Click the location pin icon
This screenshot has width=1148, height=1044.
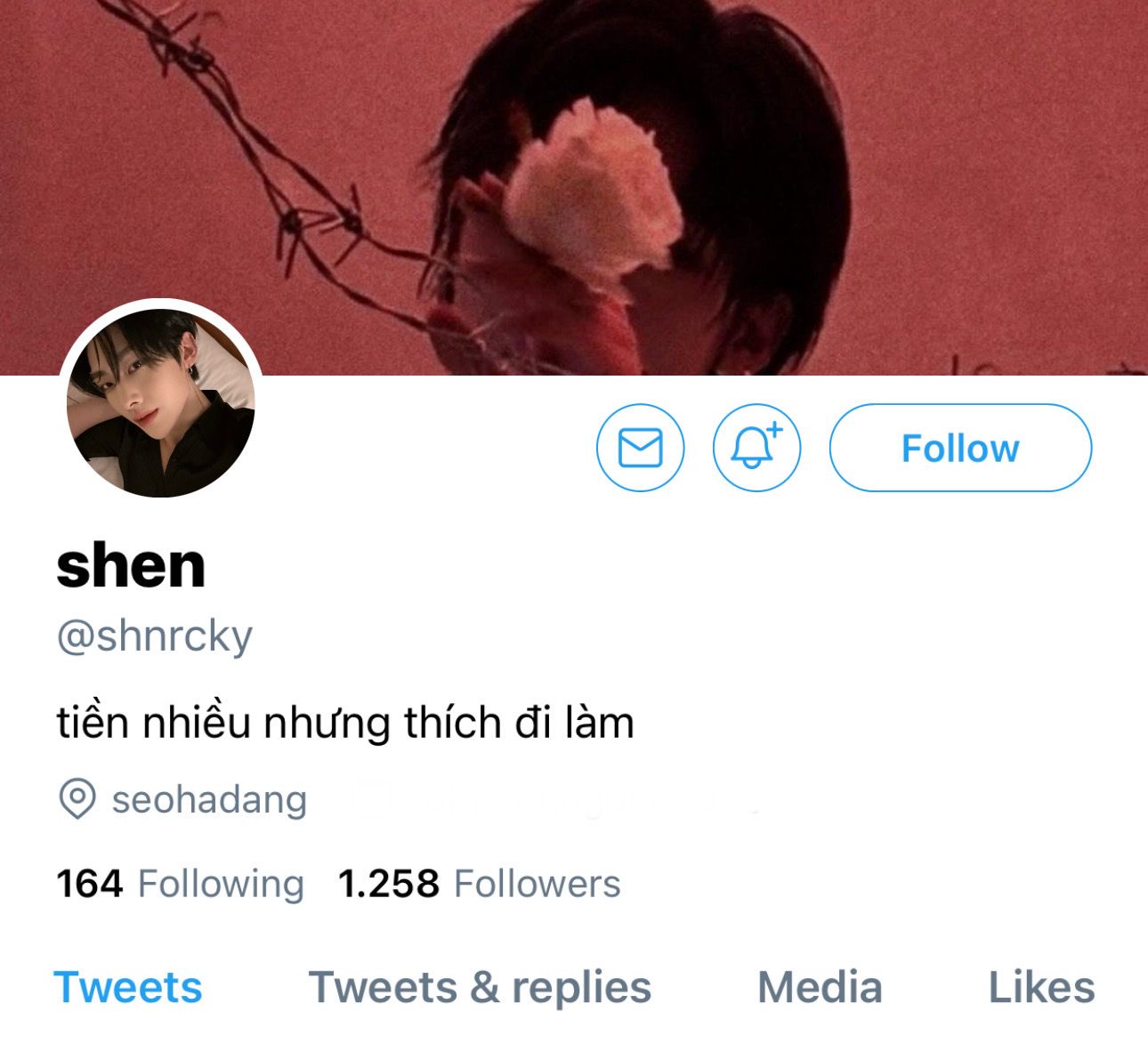click(77, 798)
